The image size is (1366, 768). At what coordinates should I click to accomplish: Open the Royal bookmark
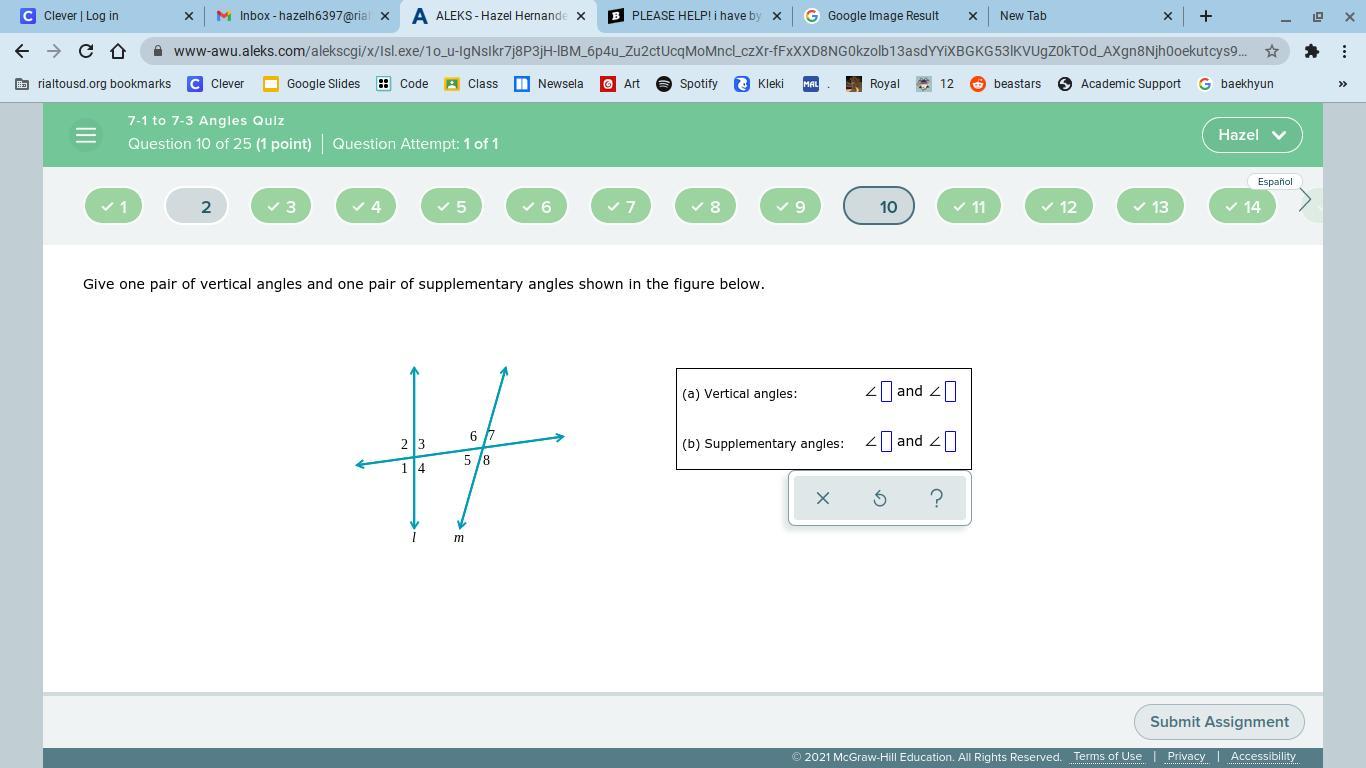(x=873, y=84)
